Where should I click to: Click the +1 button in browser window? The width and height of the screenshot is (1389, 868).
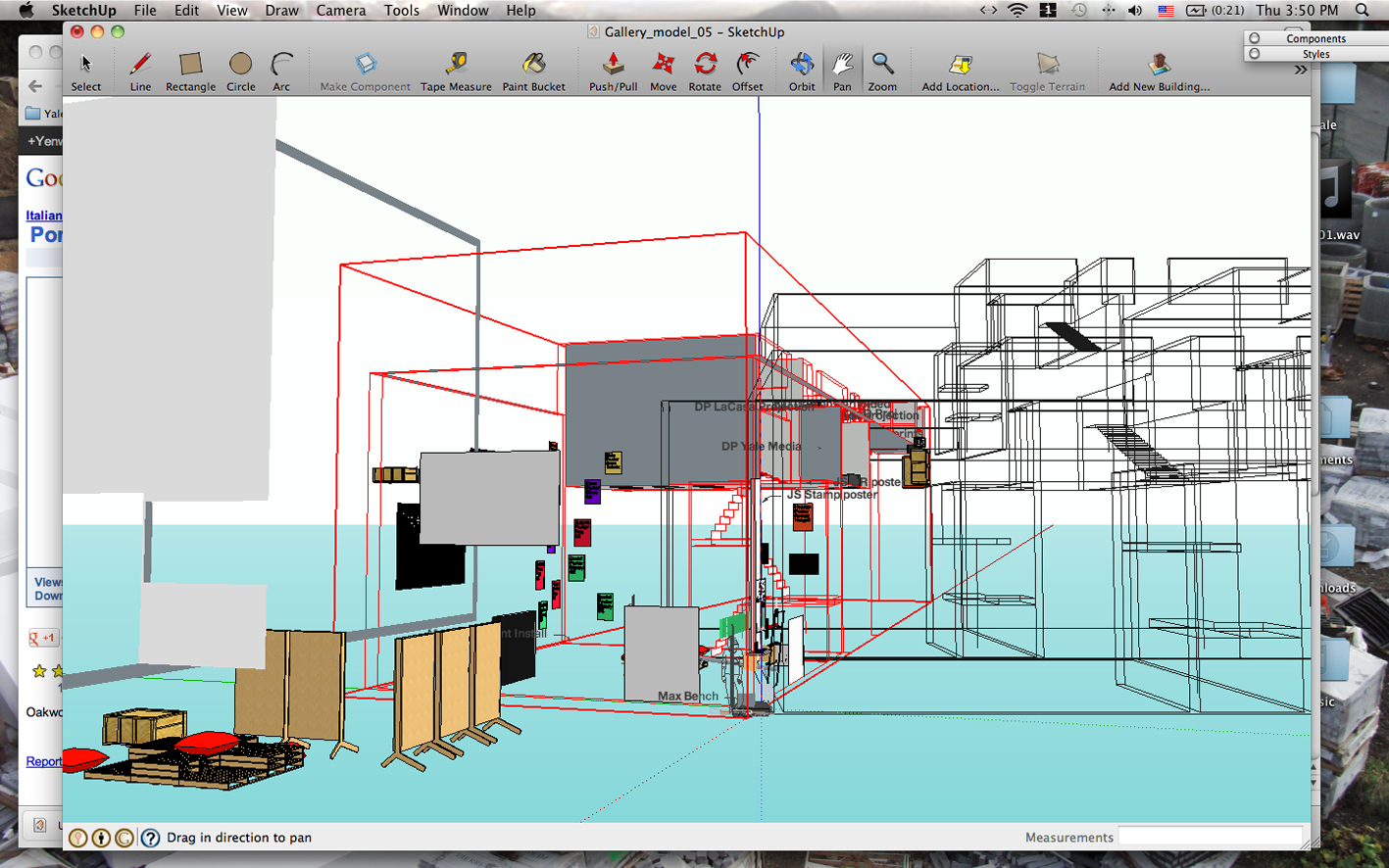43,638
